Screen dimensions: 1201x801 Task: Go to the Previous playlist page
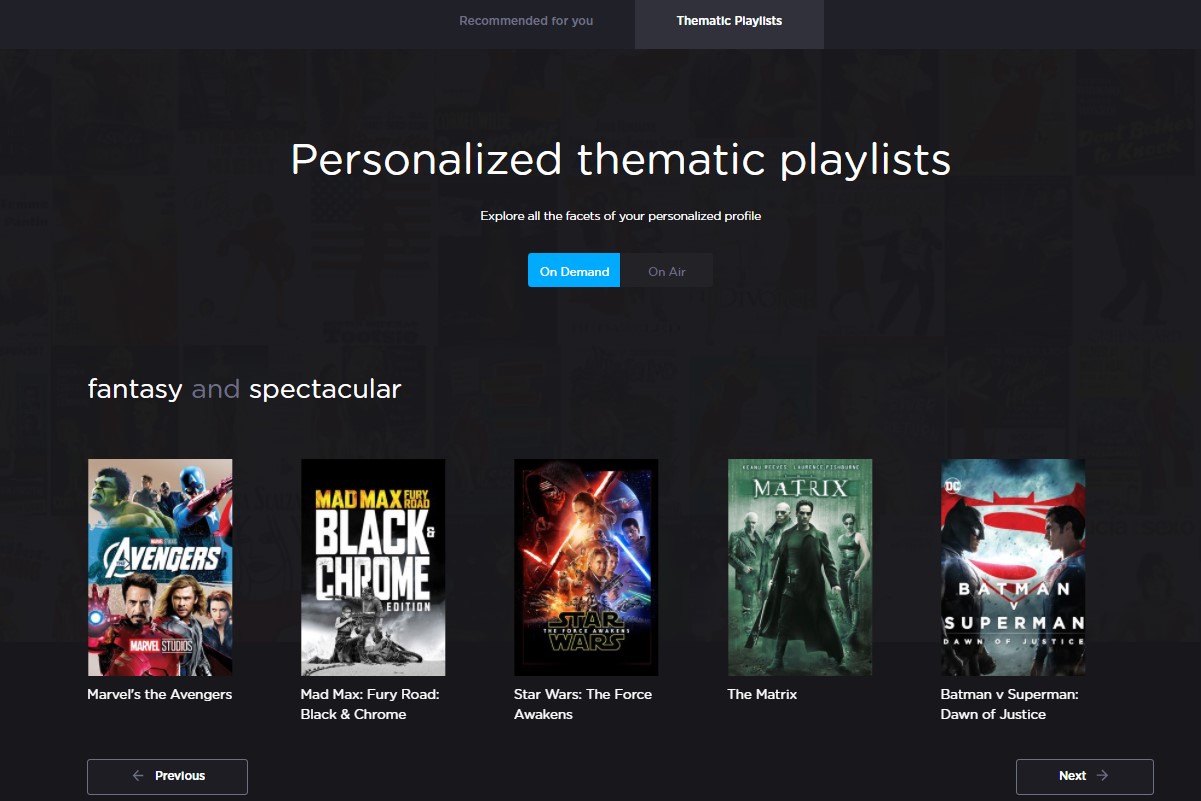pyautogui.click(x=167, y=776)
